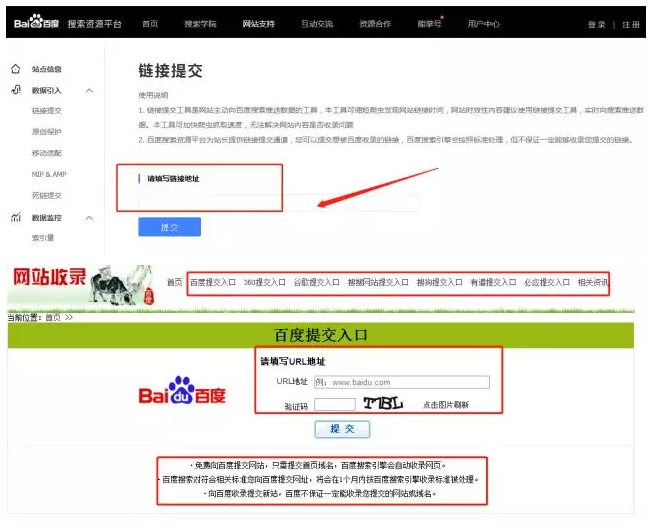Open 用户中心 in top navigation
Image resolution: width=653 pixels, height=526 pixels.
[484, 24]
